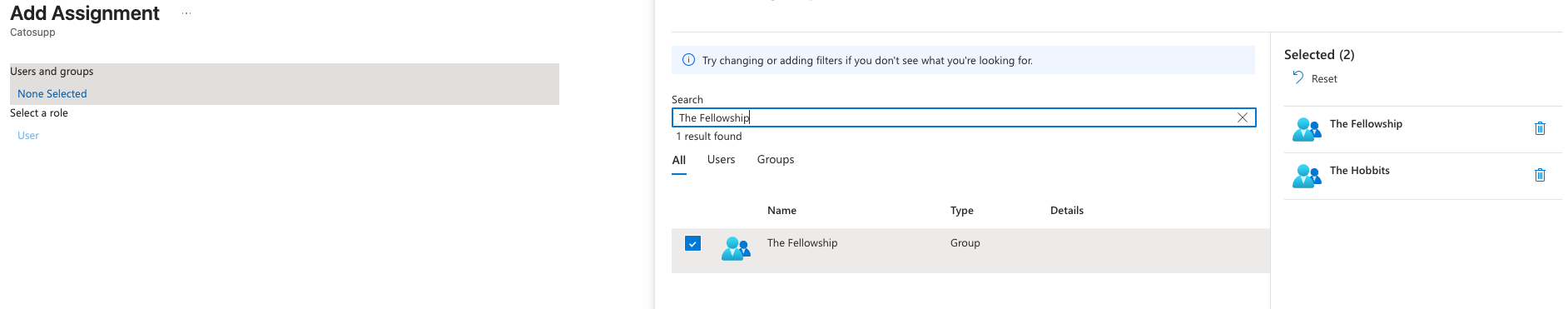The image size is (1568, 309).
Task: Open the ellipsis menu beside Add Assignment
Action: [x=186, y=14]
